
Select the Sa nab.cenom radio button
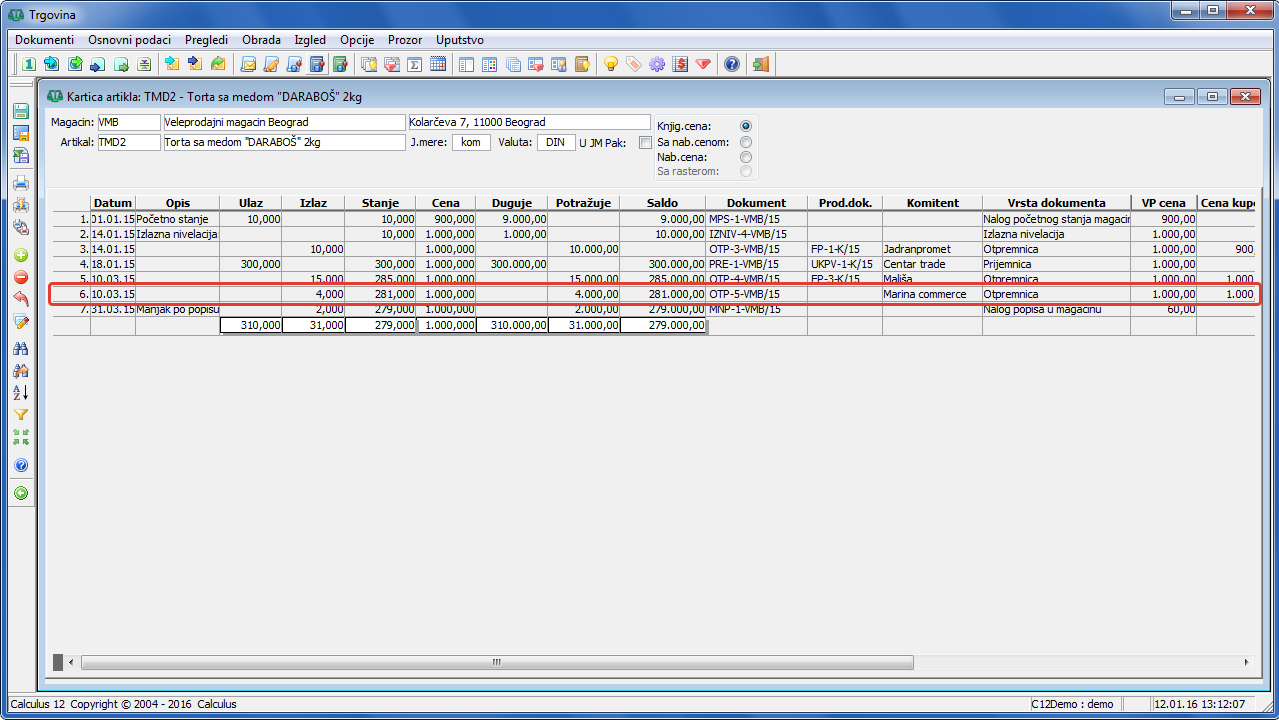point(745,142)
